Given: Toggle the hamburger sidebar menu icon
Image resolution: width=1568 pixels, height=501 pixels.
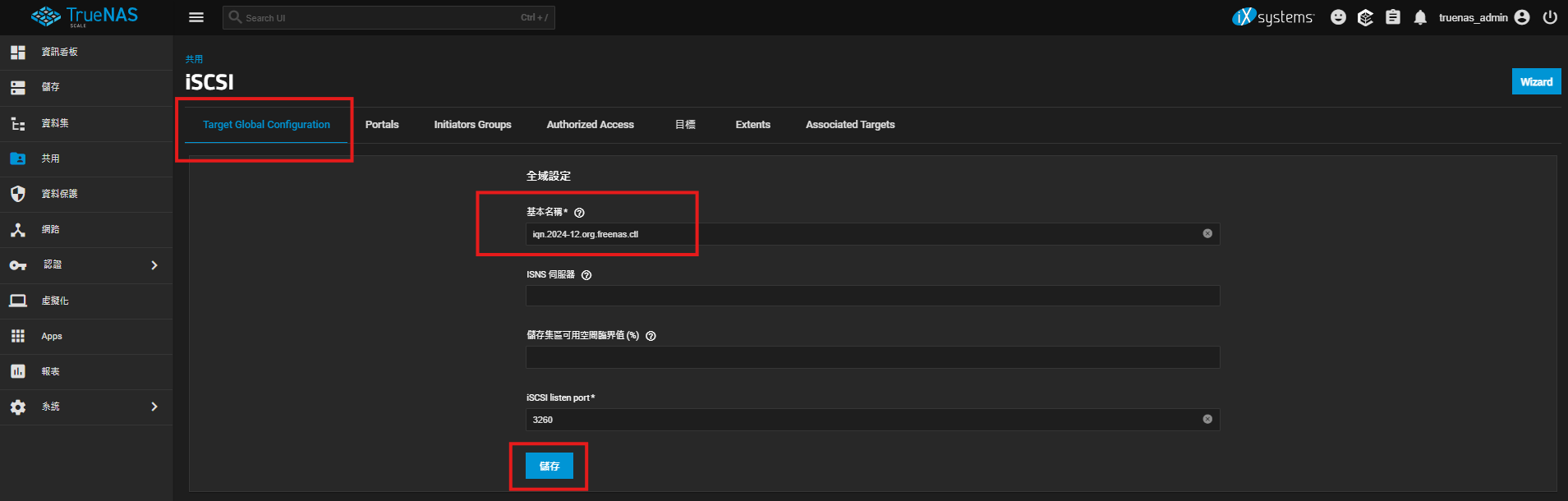Looking at the screenshot, I should tap(196, 17).
